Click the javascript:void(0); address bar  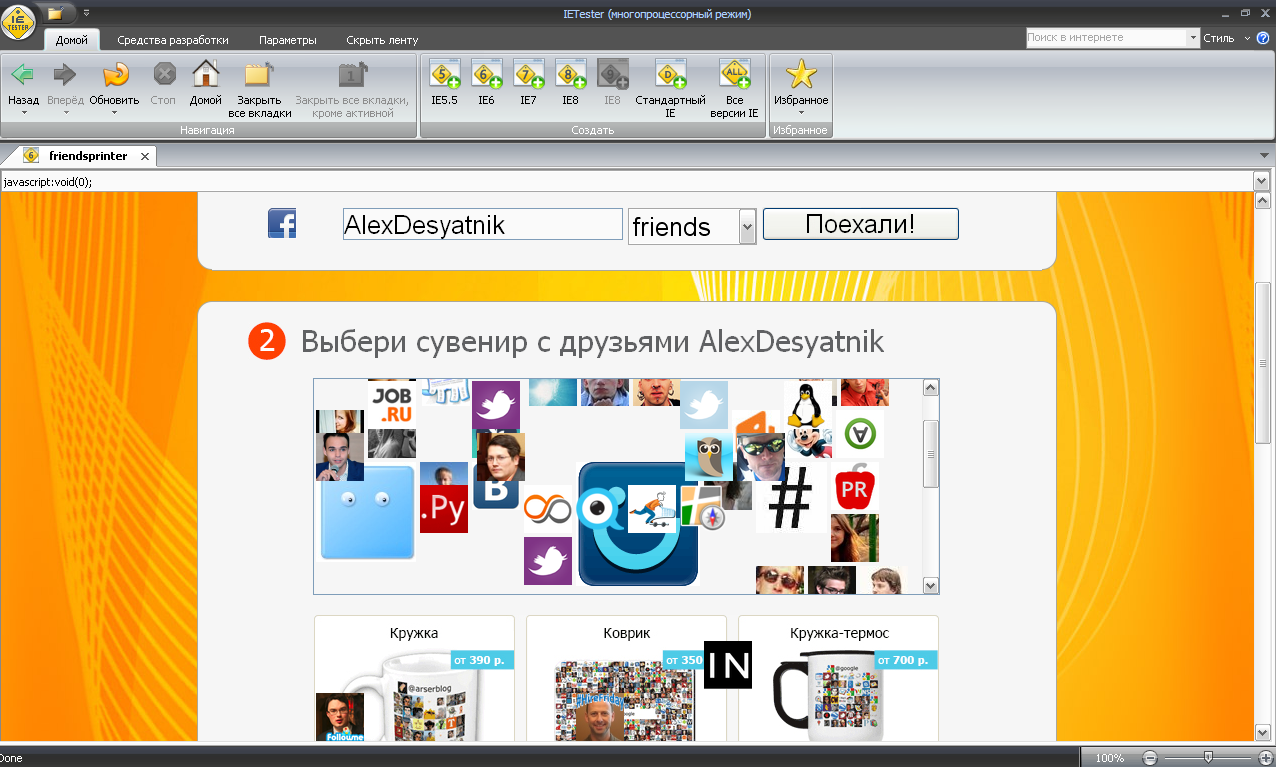coord(627,181)
